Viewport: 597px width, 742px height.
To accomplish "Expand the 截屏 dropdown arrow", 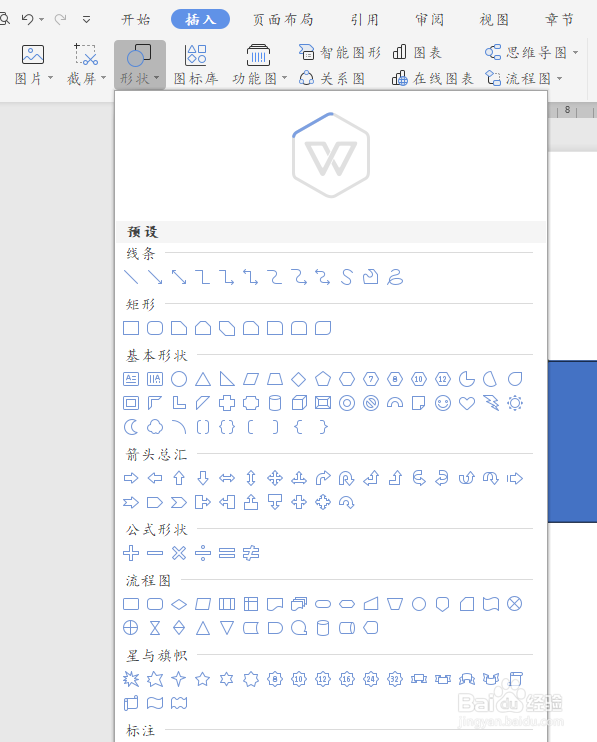I will click(104, 78).
